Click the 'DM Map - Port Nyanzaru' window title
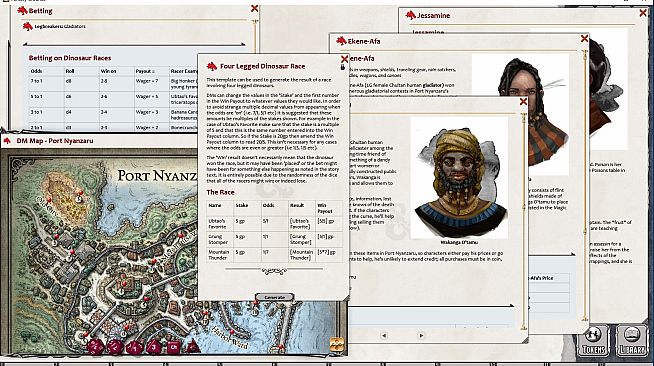654x366 pixels. coord(55,141)
